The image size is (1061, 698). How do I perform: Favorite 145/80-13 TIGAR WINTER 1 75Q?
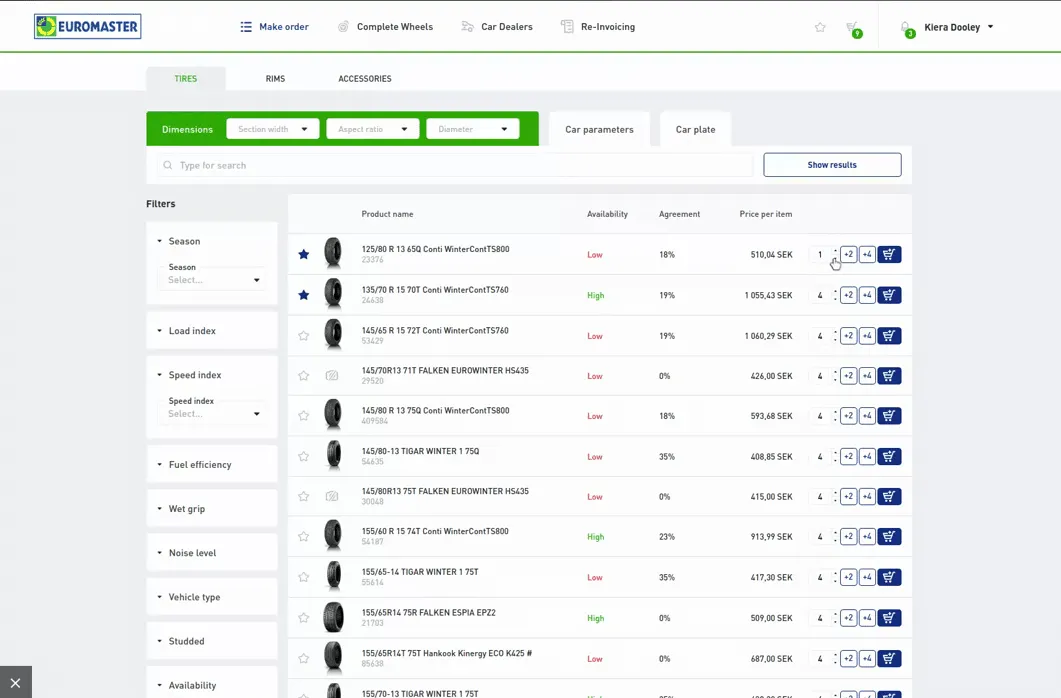click(304, 457)
